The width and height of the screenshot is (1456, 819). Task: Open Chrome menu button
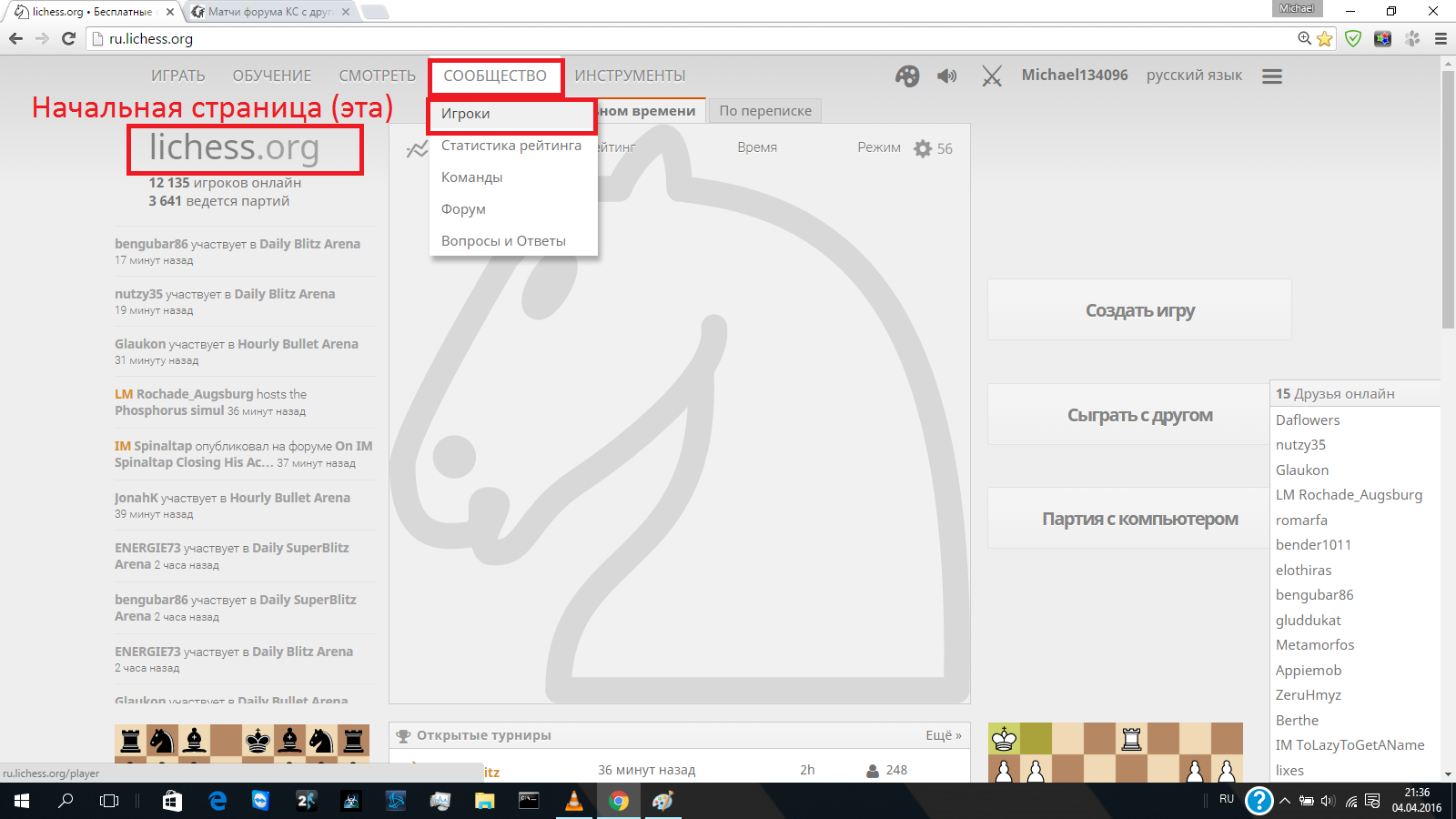(x=1441, y=38)
